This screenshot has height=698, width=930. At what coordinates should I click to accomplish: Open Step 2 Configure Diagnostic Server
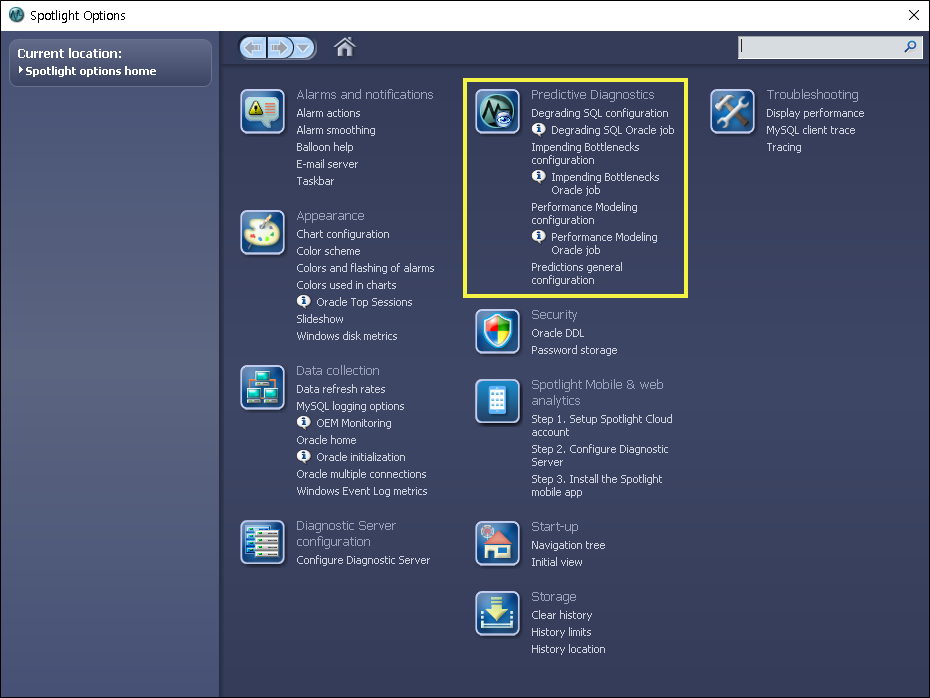click(600, 455)
